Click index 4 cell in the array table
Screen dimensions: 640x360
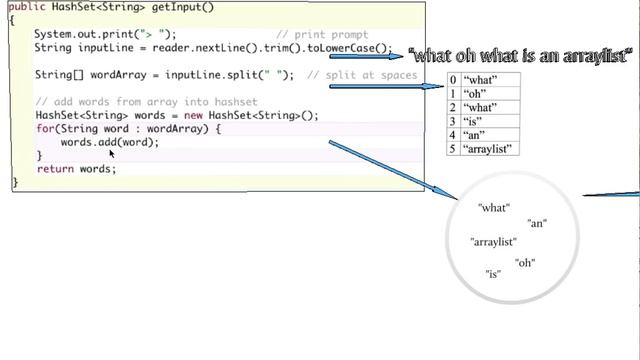pyautogui.click(x=453, y=135)
